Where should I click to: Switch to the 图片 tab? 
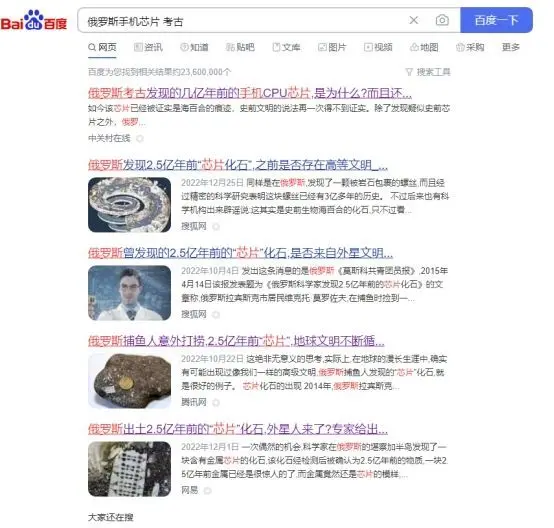coord(332,47)
